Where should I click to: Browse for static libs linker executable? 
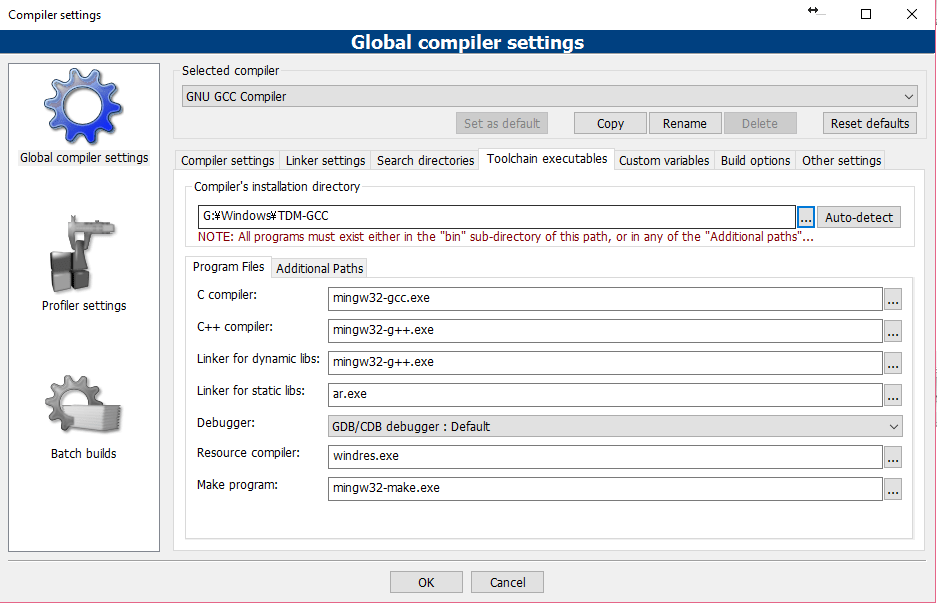[x=893, y=395]
